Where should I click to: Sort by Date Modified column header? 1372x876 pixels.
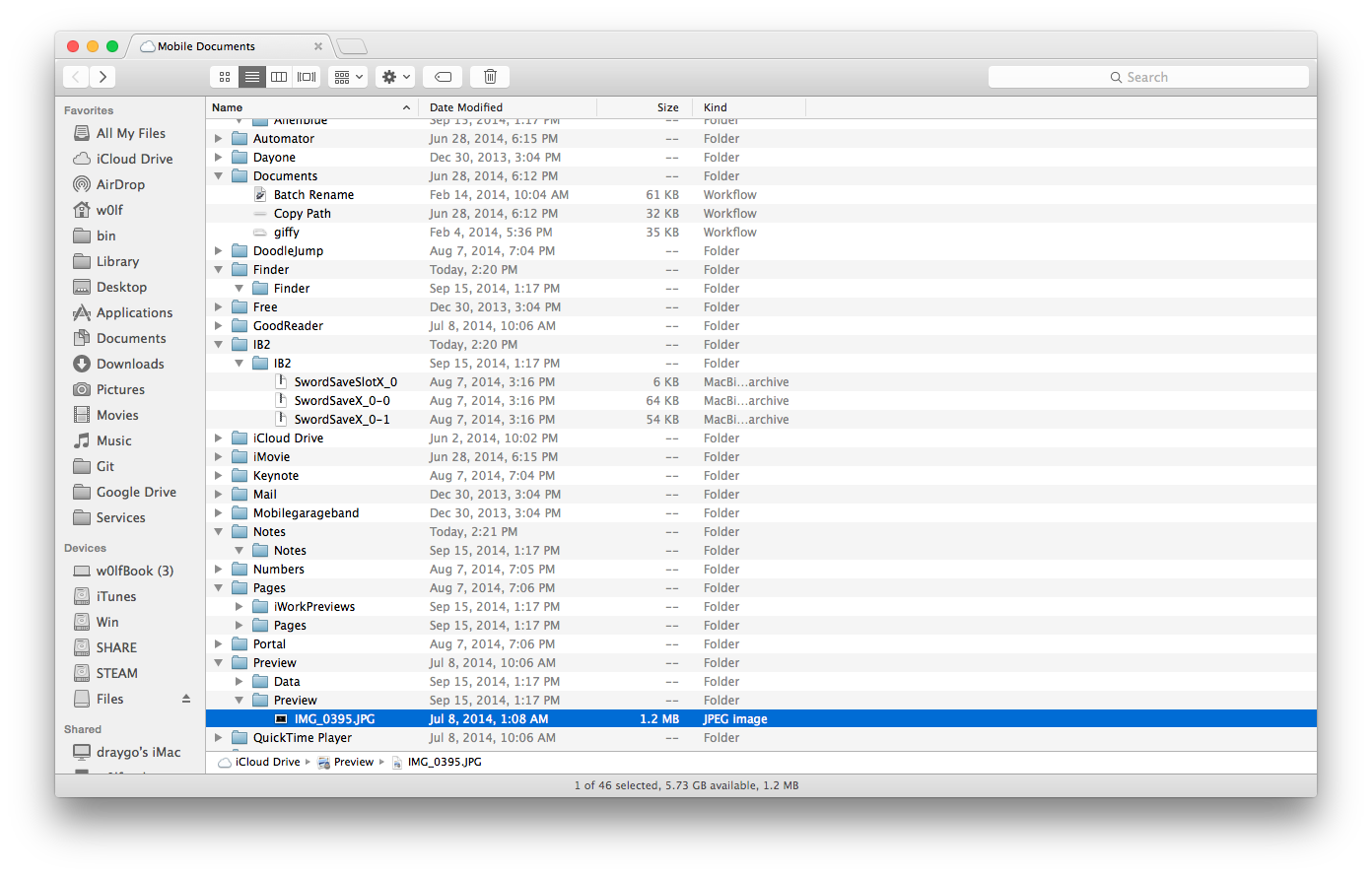508,107
